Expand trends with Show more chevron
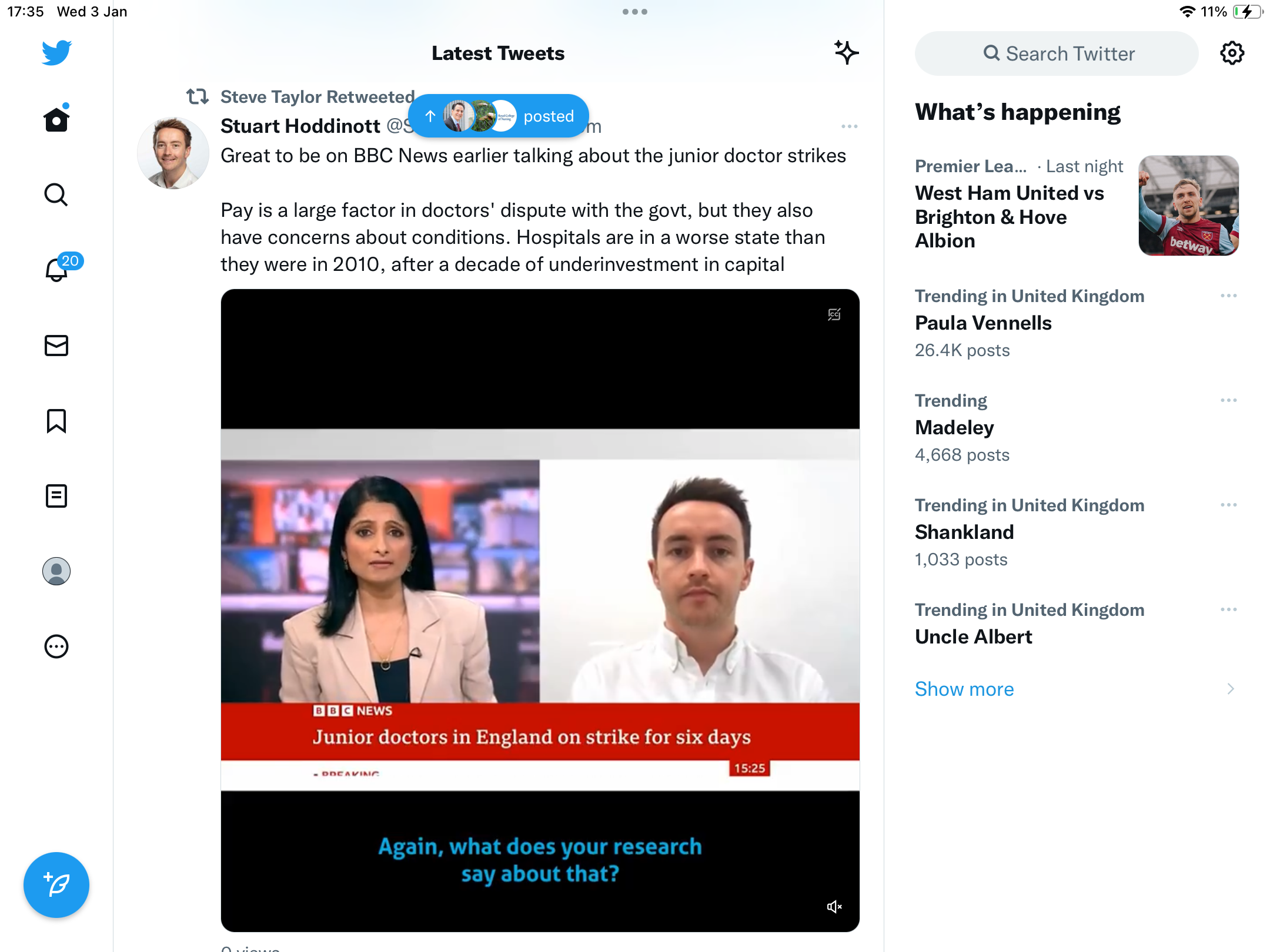Viewport: 1270px width, 952px height. tap(1230, 689)
